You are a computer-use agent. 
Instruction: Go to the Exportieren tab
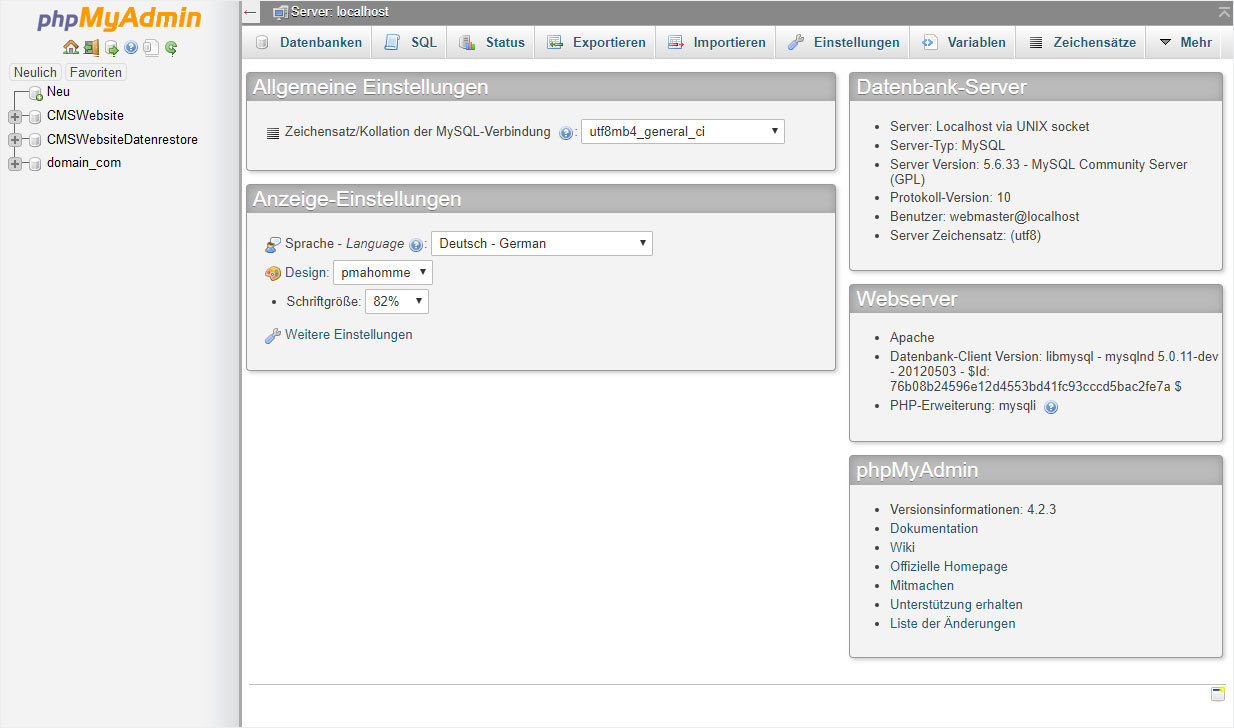595,42
